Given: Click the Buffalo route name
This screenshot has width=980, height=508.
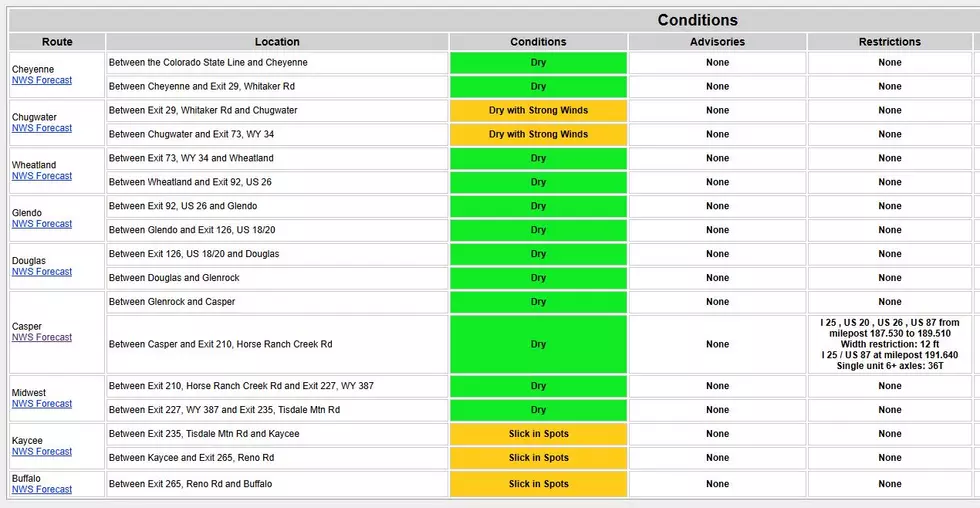Looking at the screenshot, I should pyautogui.click(x=26, y=479).
